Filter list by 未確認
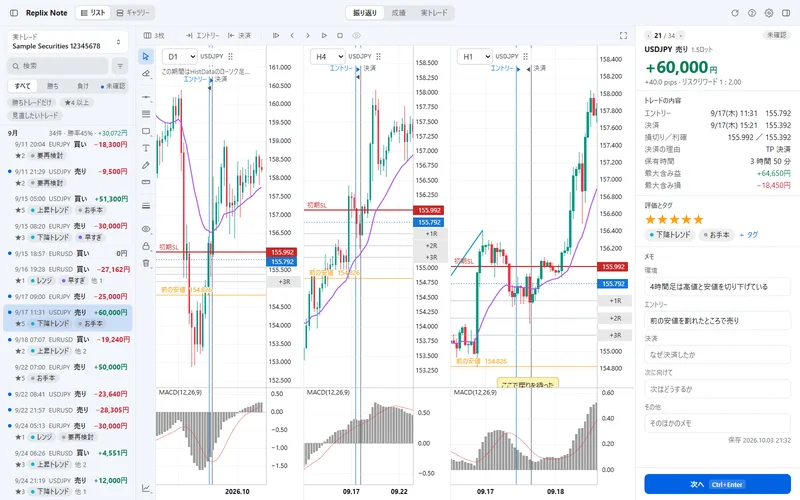 (x=113, y=86)
